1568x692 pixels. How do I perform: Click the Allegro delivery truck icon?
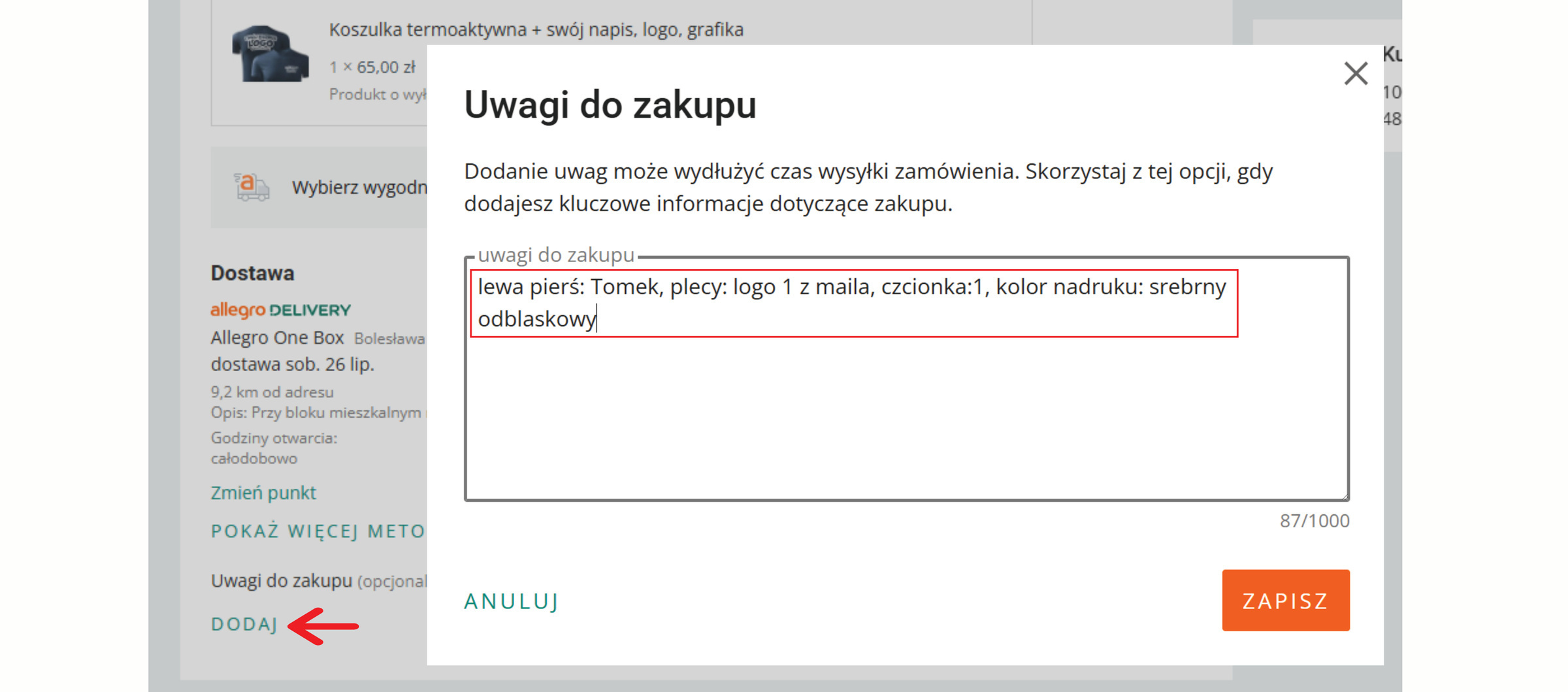(x=252, y=187)
